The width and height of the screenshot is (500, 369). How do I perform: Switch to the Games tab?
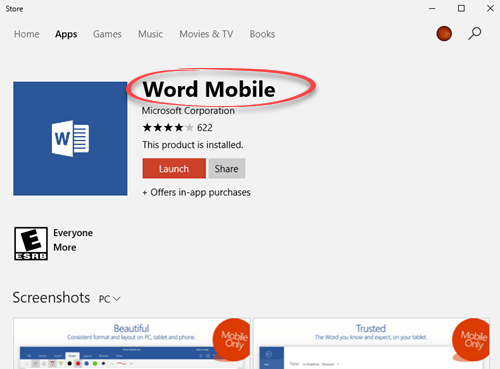coord(107,34)
